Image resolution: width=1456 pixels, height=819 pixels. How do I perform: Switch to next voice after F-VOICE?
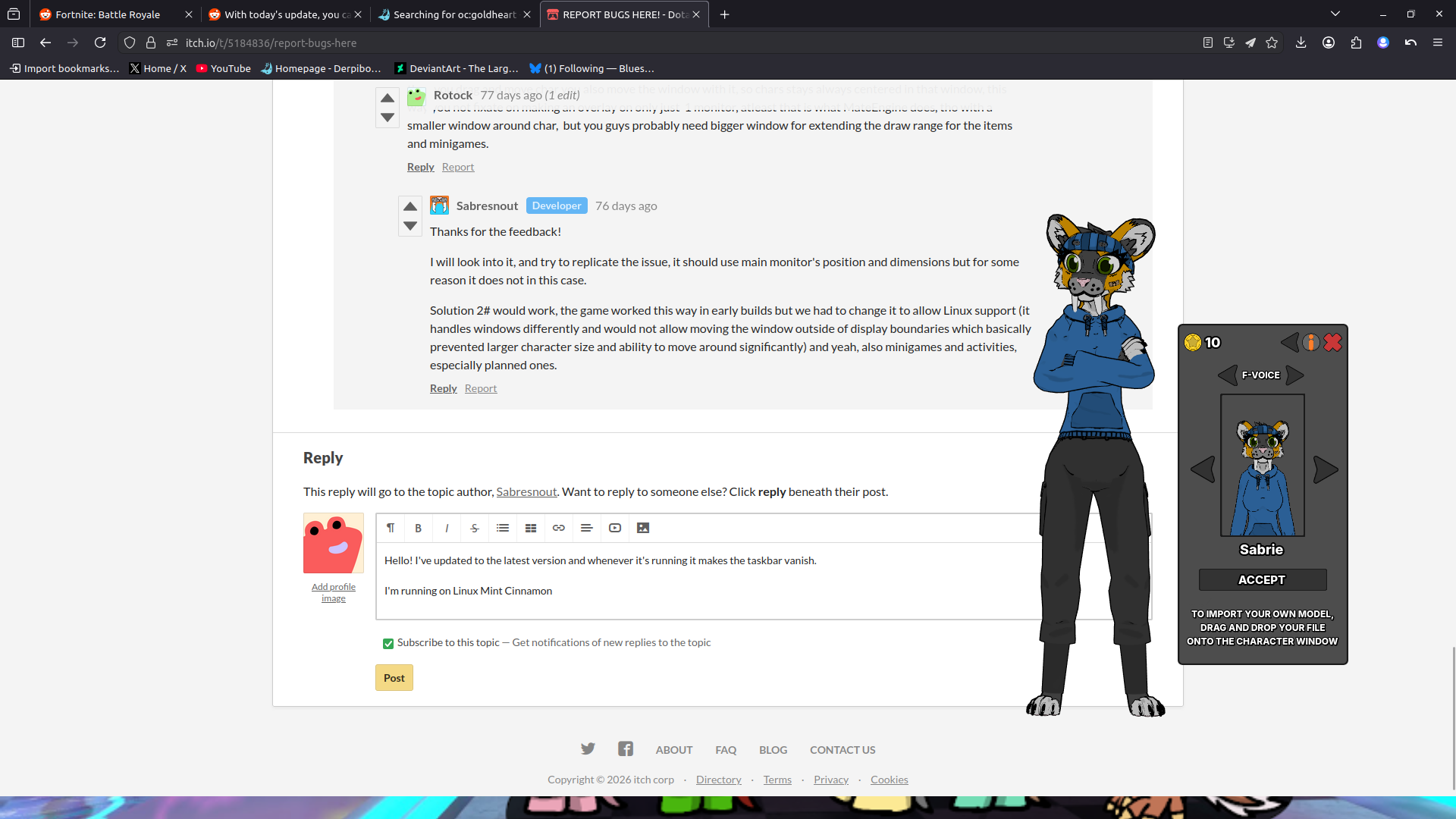[1294, 375]
